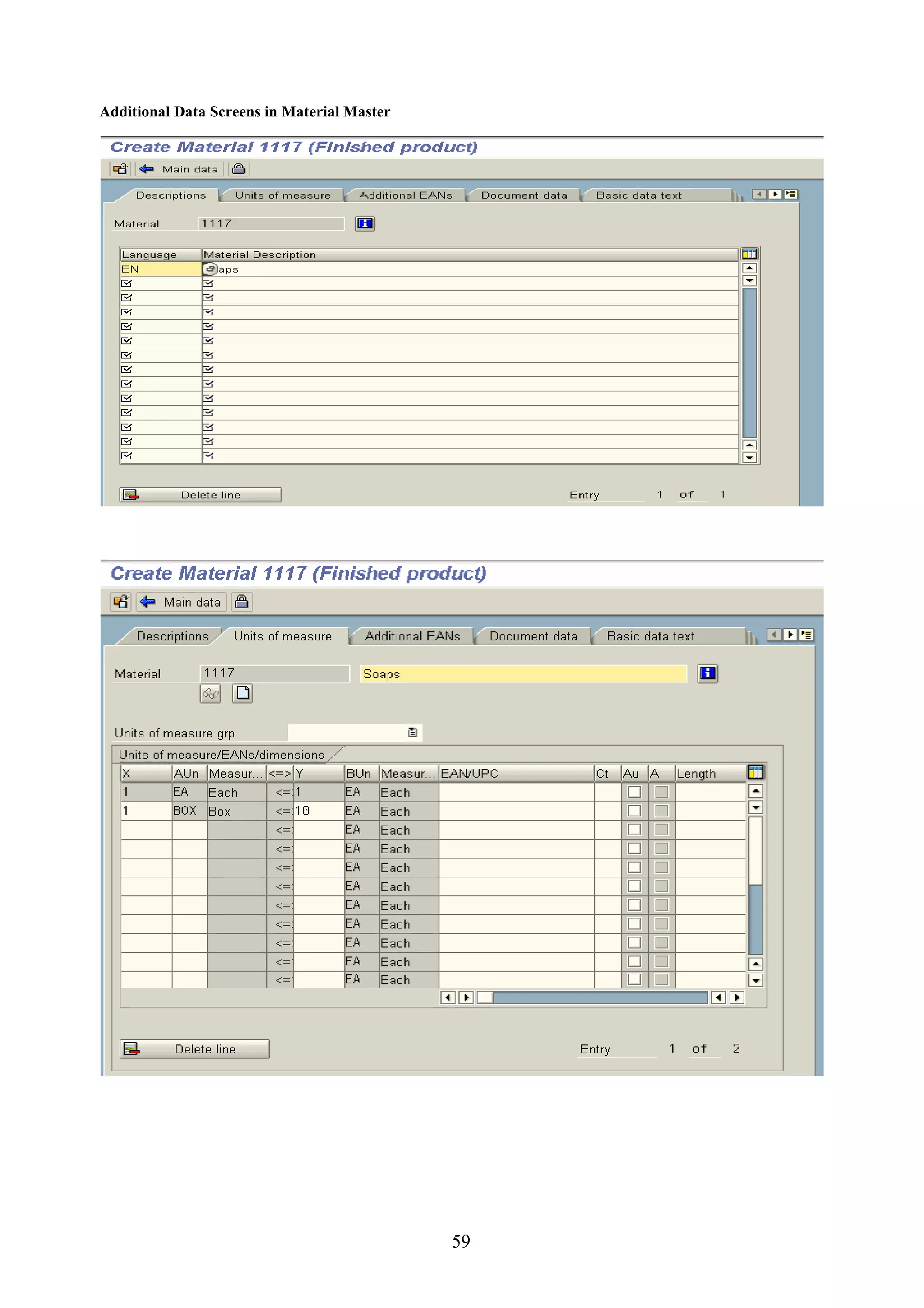Click the first toolbar icon in upper screen
The height and width of the screenshot is (1308, 924).
click(120, 169)
